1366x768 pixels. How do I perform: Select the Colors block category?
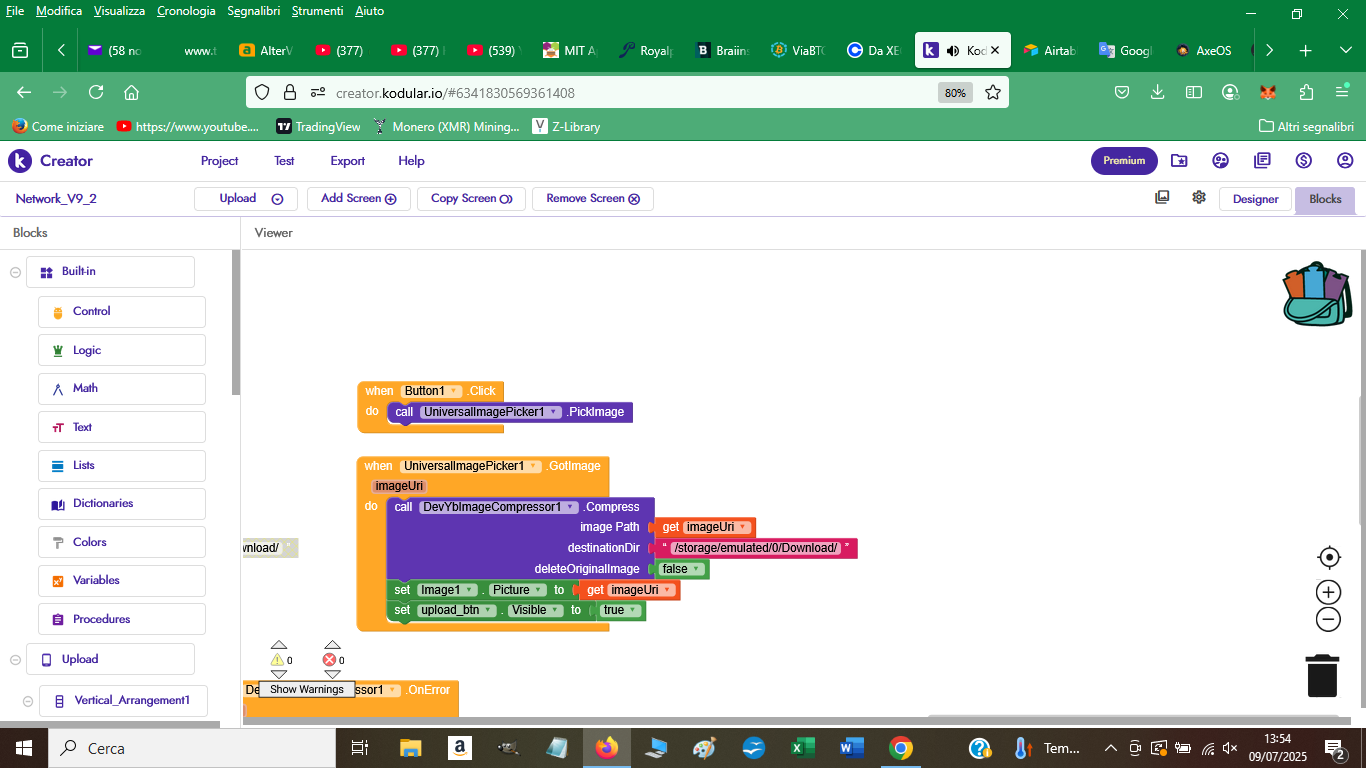pyautogui.click(x=89, y=542)
